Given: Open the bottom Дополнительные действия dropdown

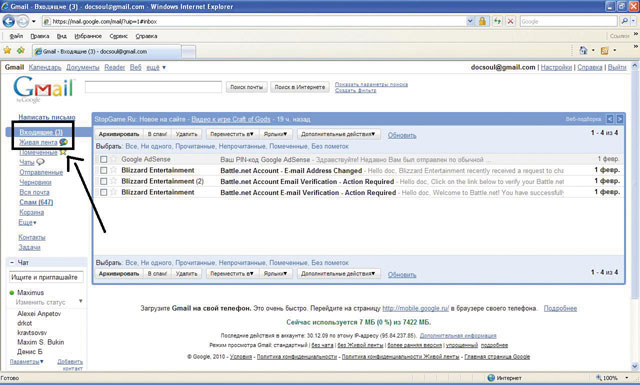Looking at the screenshot, I should [338, 274].
